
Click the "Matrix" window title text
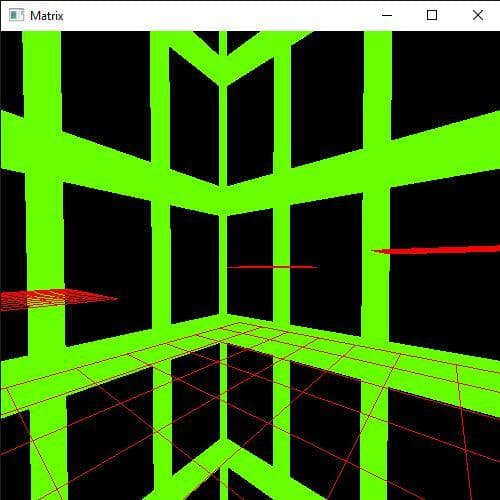click(x=46, y=16)
